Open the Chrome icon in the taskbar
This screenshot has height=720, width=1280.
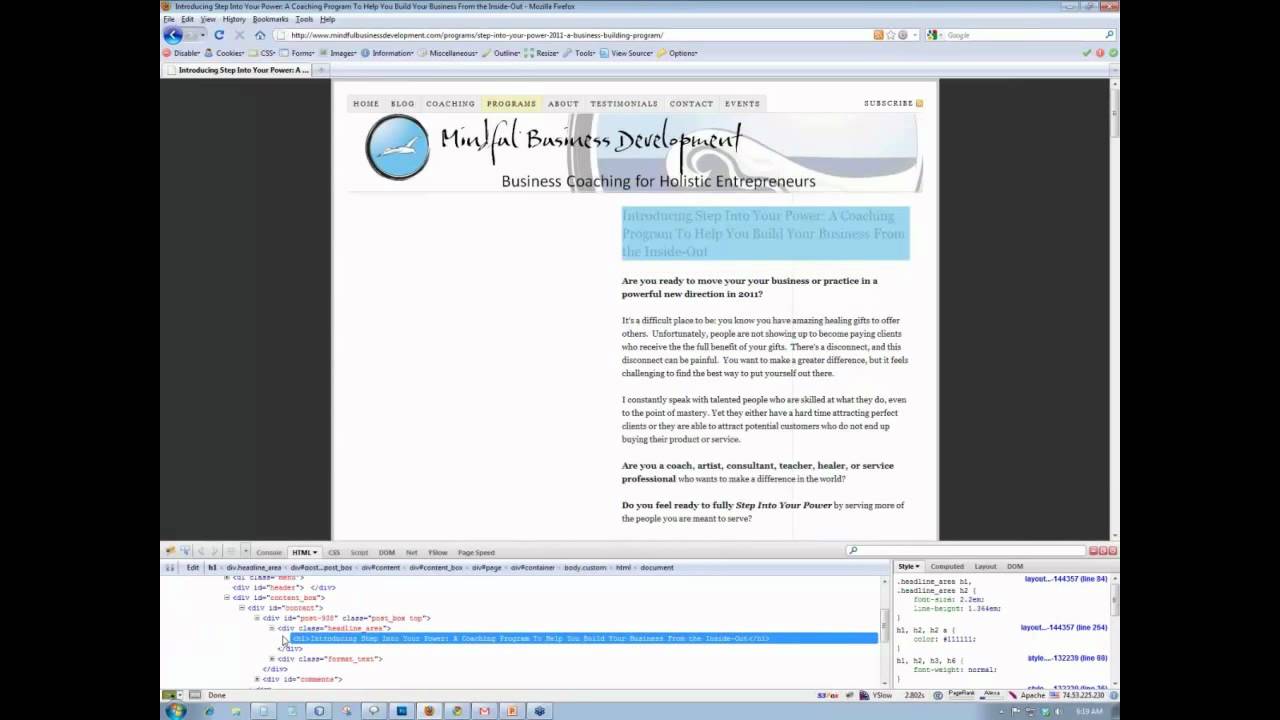pos(457,711)
